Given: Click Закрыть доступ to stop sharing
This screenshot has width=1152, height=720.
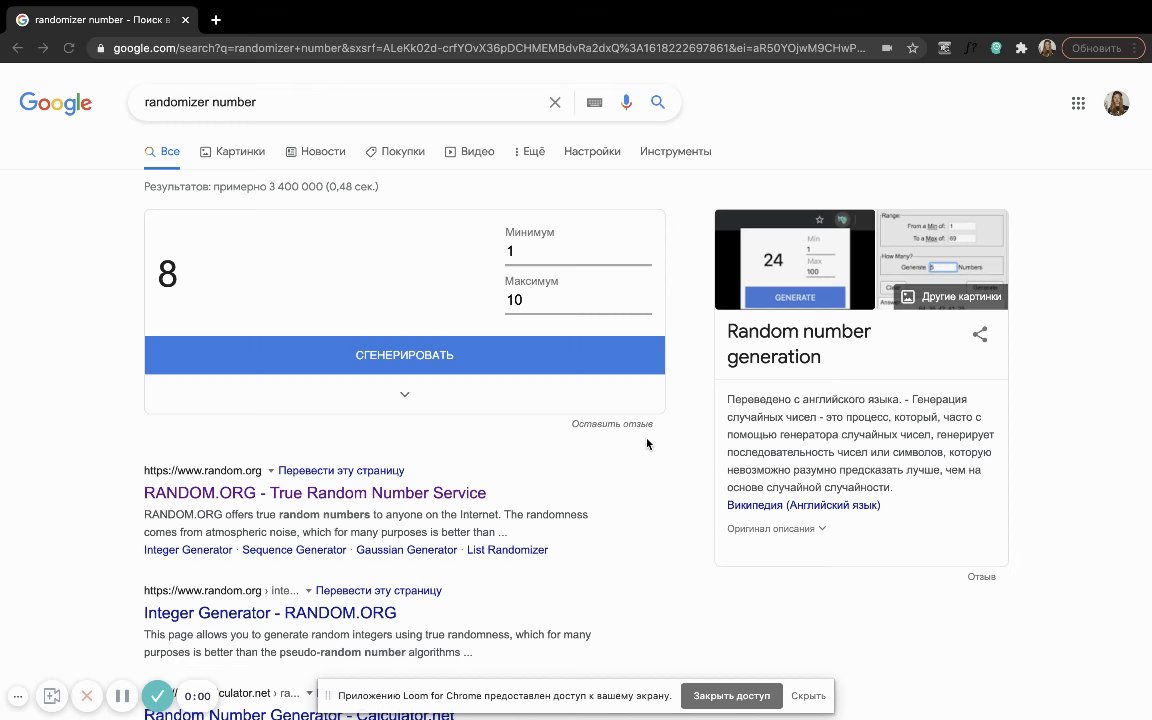Looking at the screenshot, I should [732, 696].
